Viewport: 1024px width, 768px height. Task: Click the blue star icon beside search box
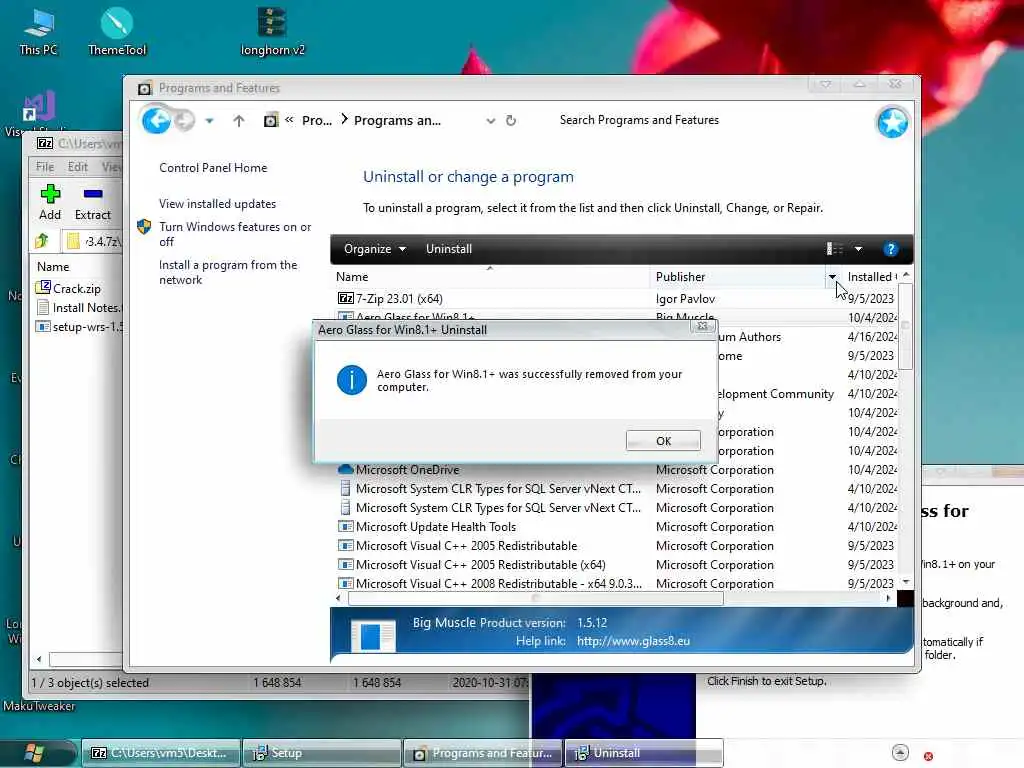pos(892,122)
